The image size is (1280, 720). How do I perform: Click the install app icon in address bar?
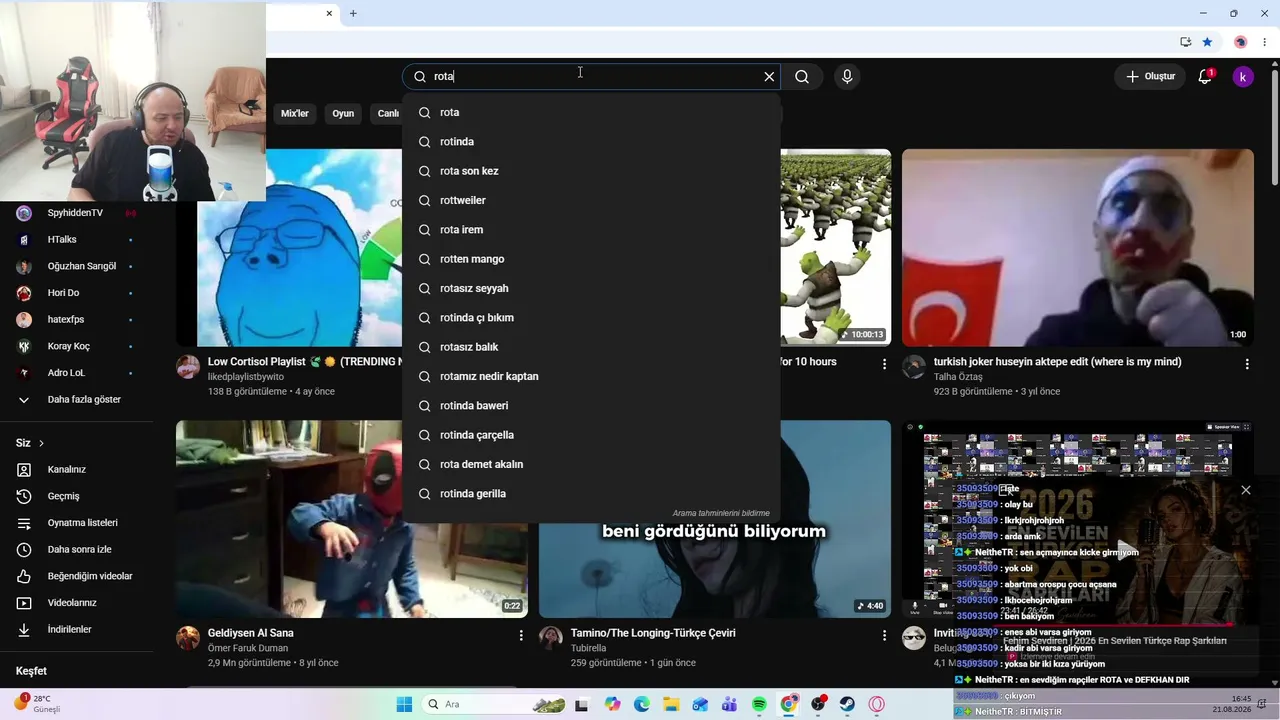1185,42
